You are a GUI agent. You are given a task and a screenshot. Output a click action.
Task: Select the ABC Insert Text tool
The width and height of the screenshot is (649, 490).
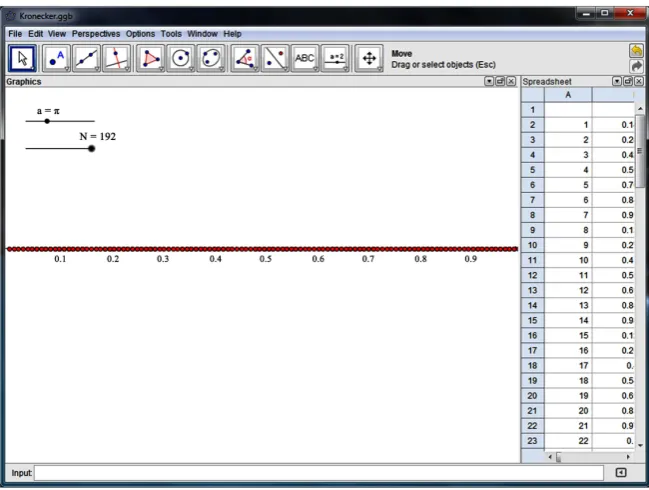[305, 58]
